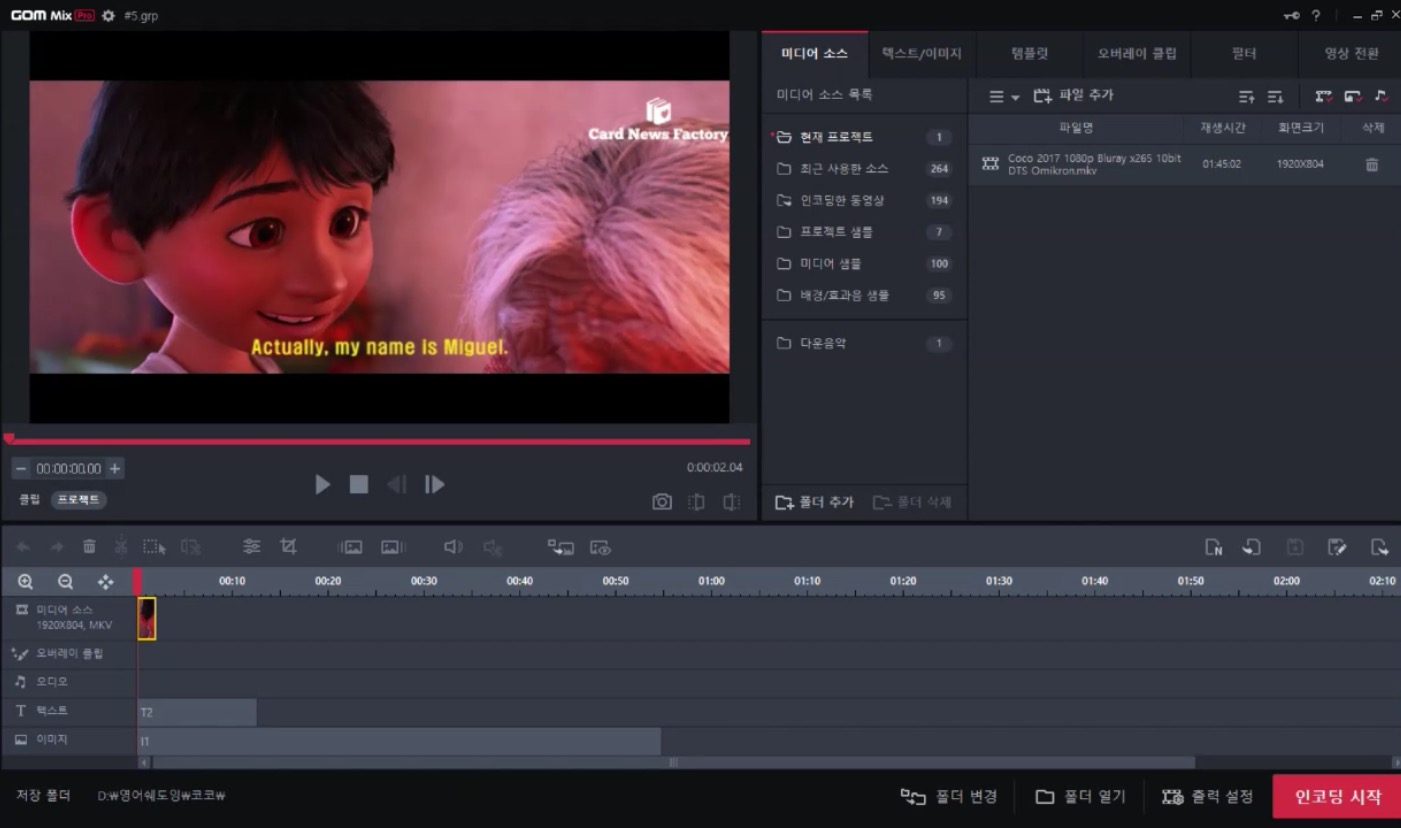Click the 00:00:00.00 timecode field
Screen dimensions: 1401x828
68,468
